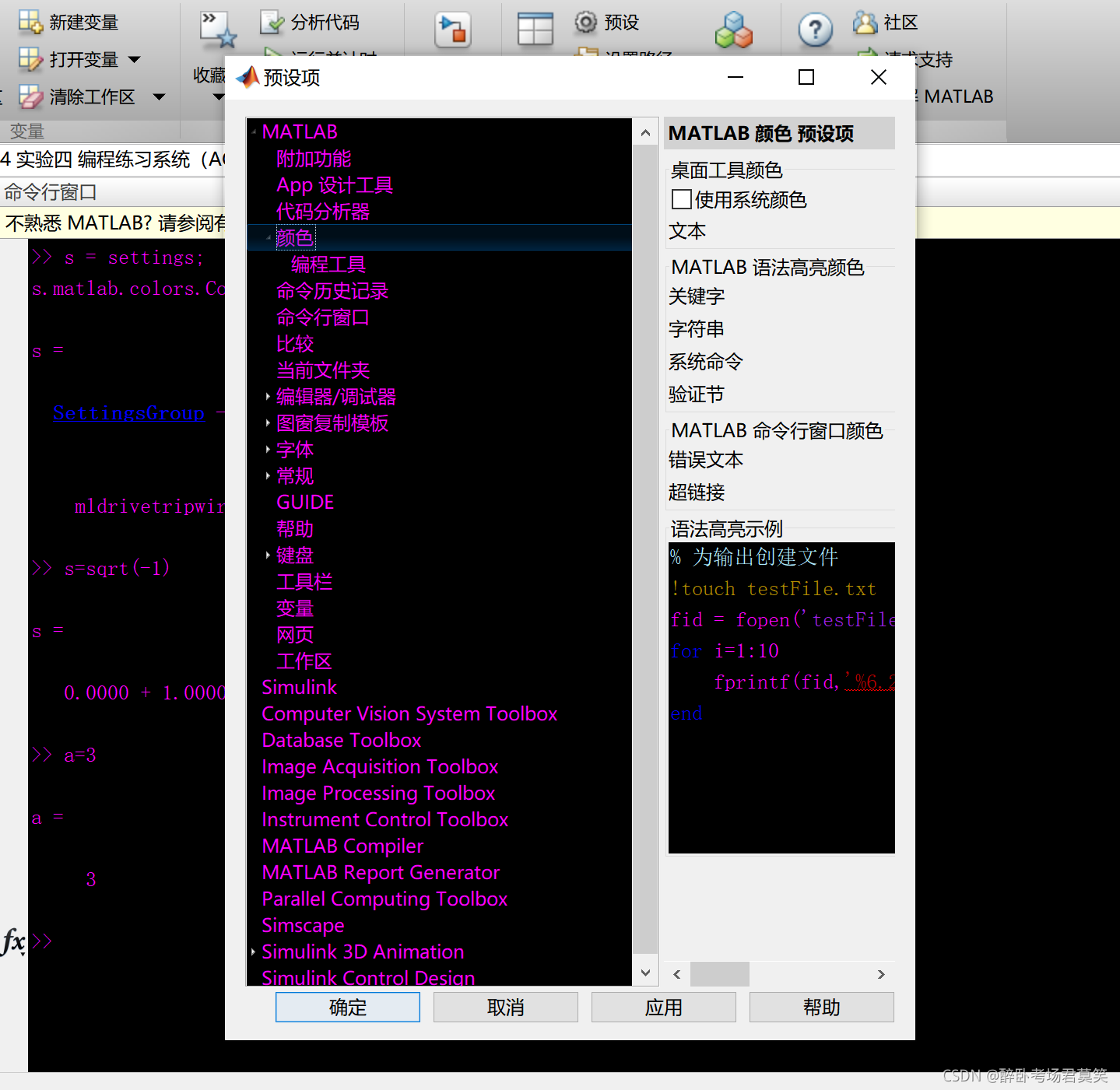Click scroll-up arrow of tree scrollbar
Screen dimensions: 1120x1090
[645, 133]
